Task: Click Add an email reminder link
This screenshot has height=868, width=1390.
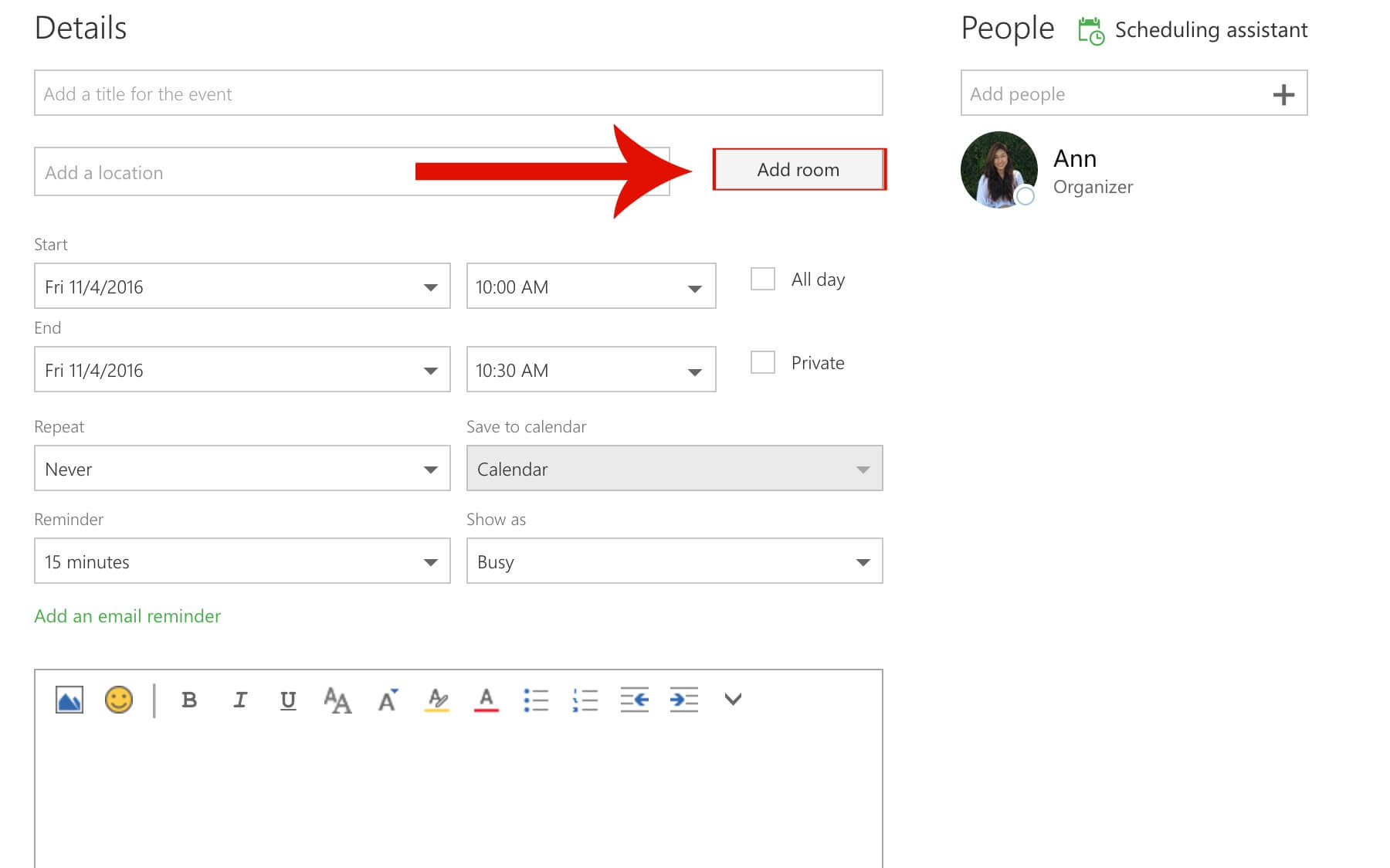Action: tap(127, 615)
